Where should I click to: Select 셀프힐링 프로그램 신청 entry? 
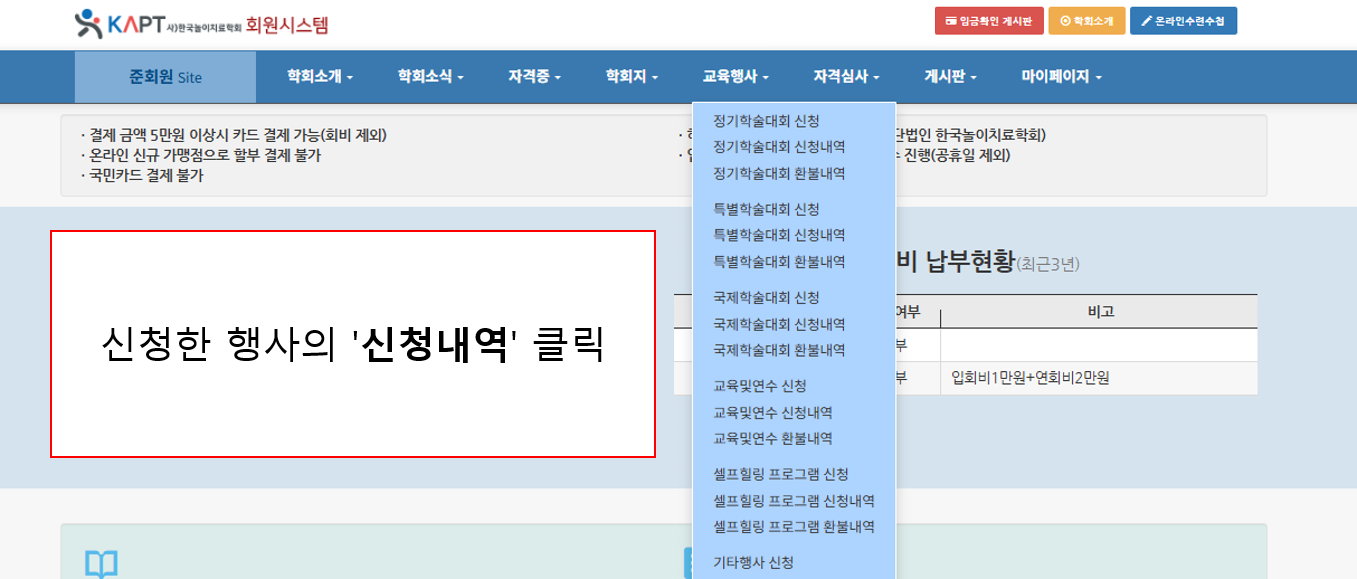tap(781, 474)
